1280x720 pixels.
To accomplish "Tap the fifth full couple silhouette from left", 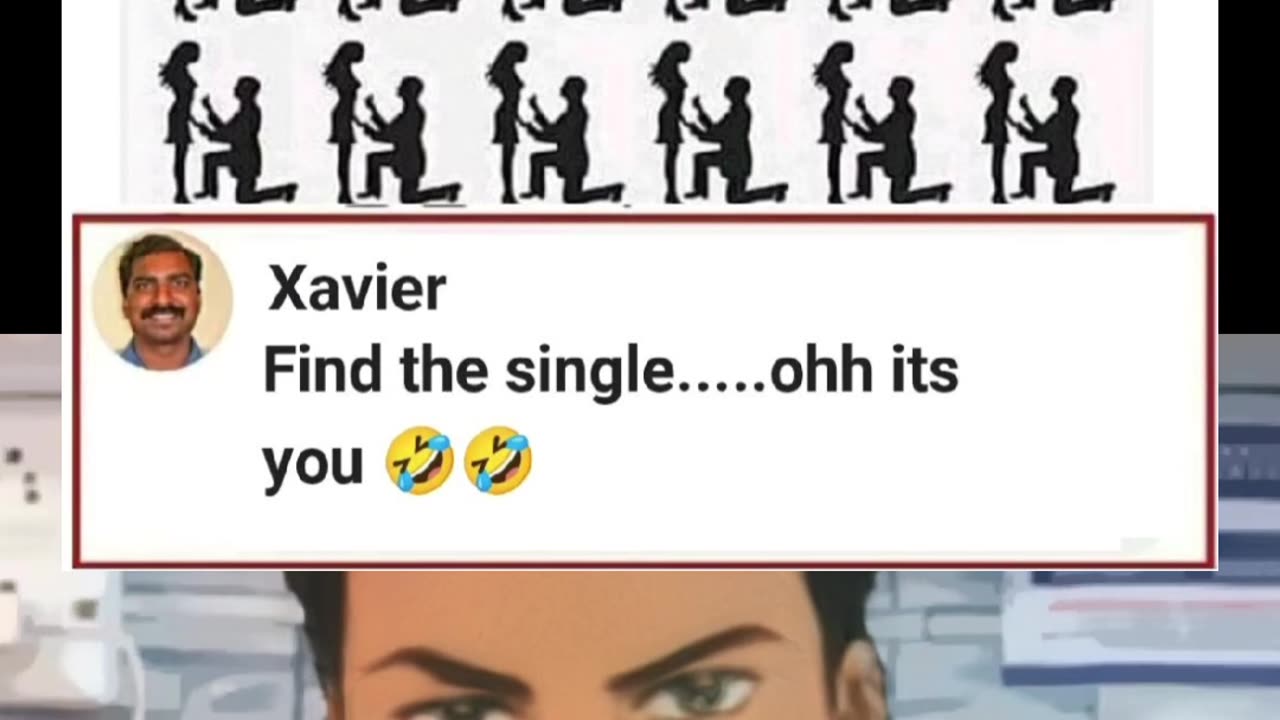I will [x=882, y=123].
